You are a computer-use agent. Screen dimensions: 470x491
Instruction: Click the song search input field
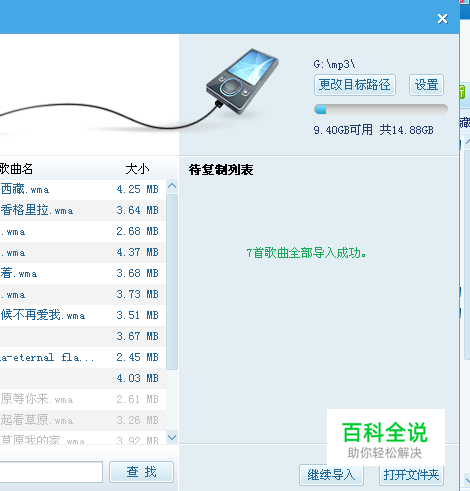pyautogui.click(x=51, y=472)
